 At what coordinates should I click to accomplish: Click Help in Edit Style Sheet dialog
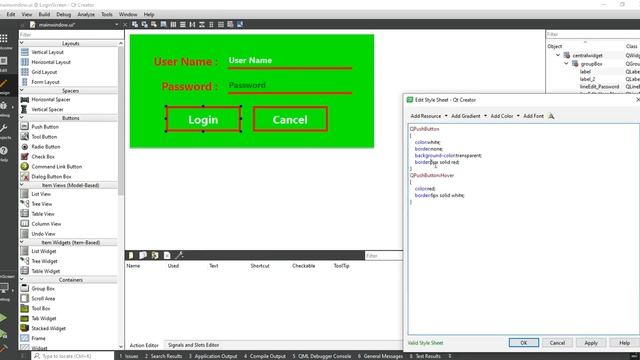[624, 343]
